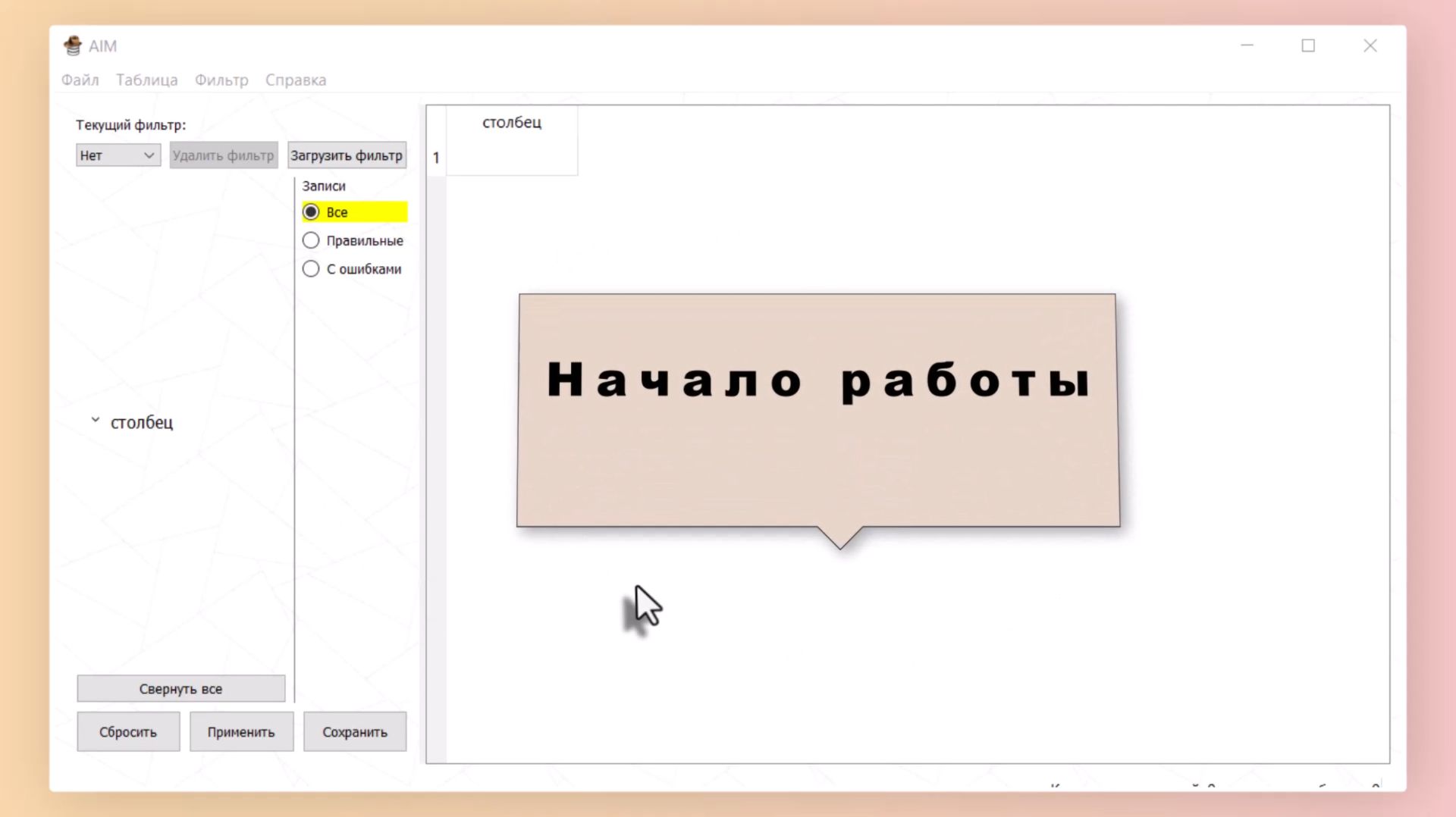Apply changes with the Применить button

point(241,731)
